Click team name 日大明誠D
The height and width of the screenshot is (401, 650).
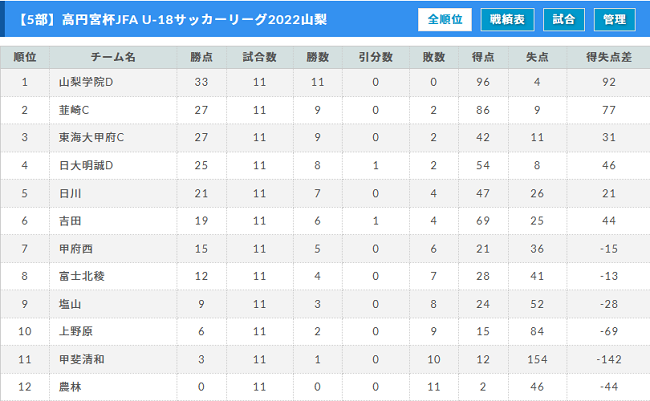click(86, 165)
